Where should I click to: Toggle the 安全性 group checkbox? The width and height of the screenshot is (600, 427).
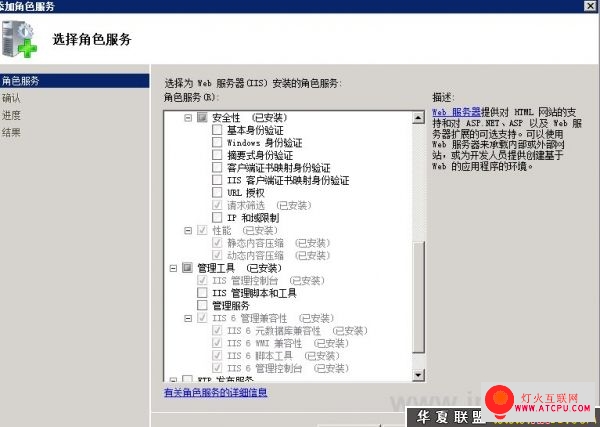202,117
